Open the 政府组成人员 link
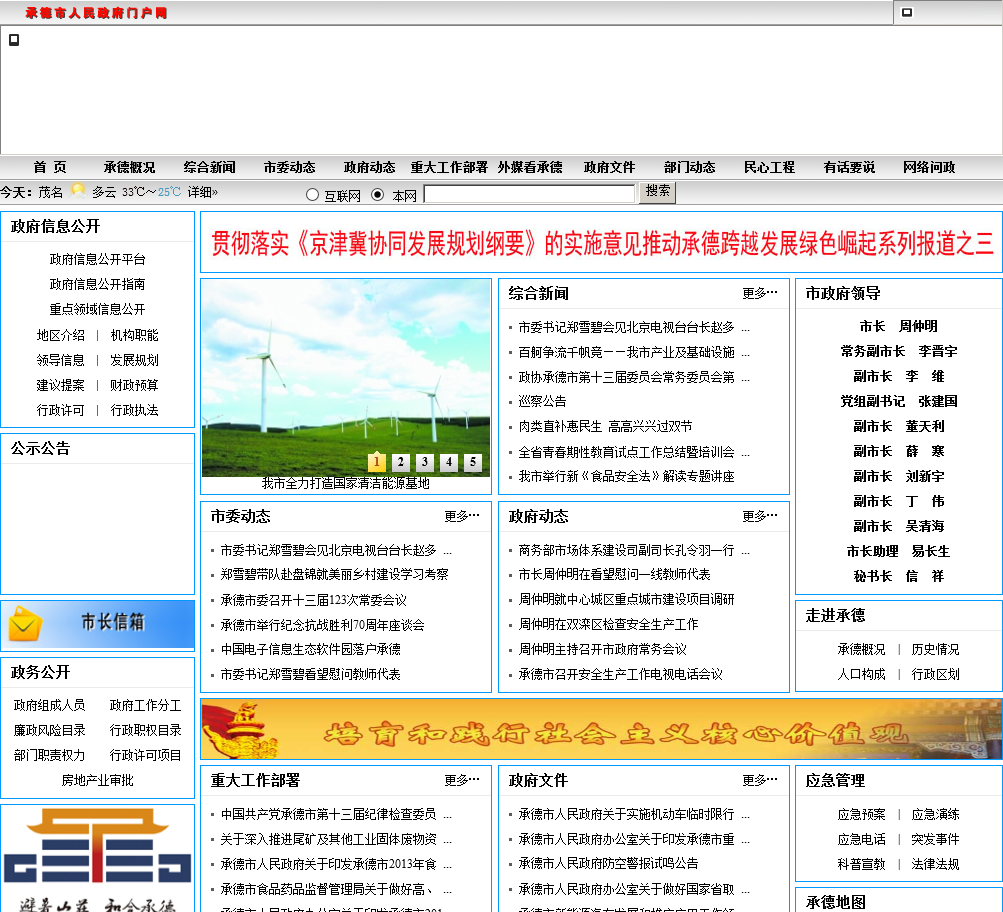 pos(49,705)
